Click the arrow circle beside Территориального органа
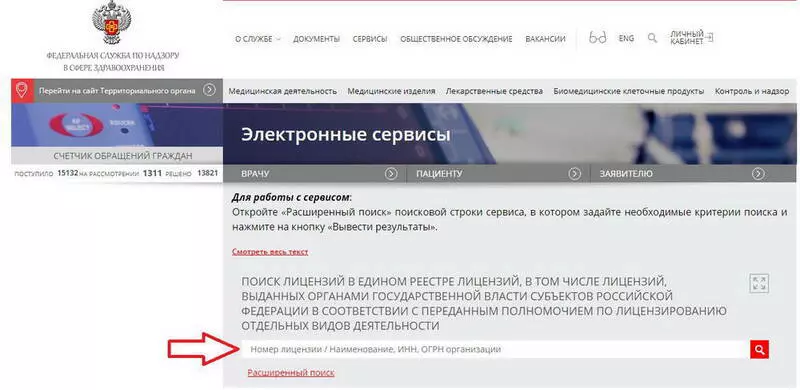 coord(209,90)
